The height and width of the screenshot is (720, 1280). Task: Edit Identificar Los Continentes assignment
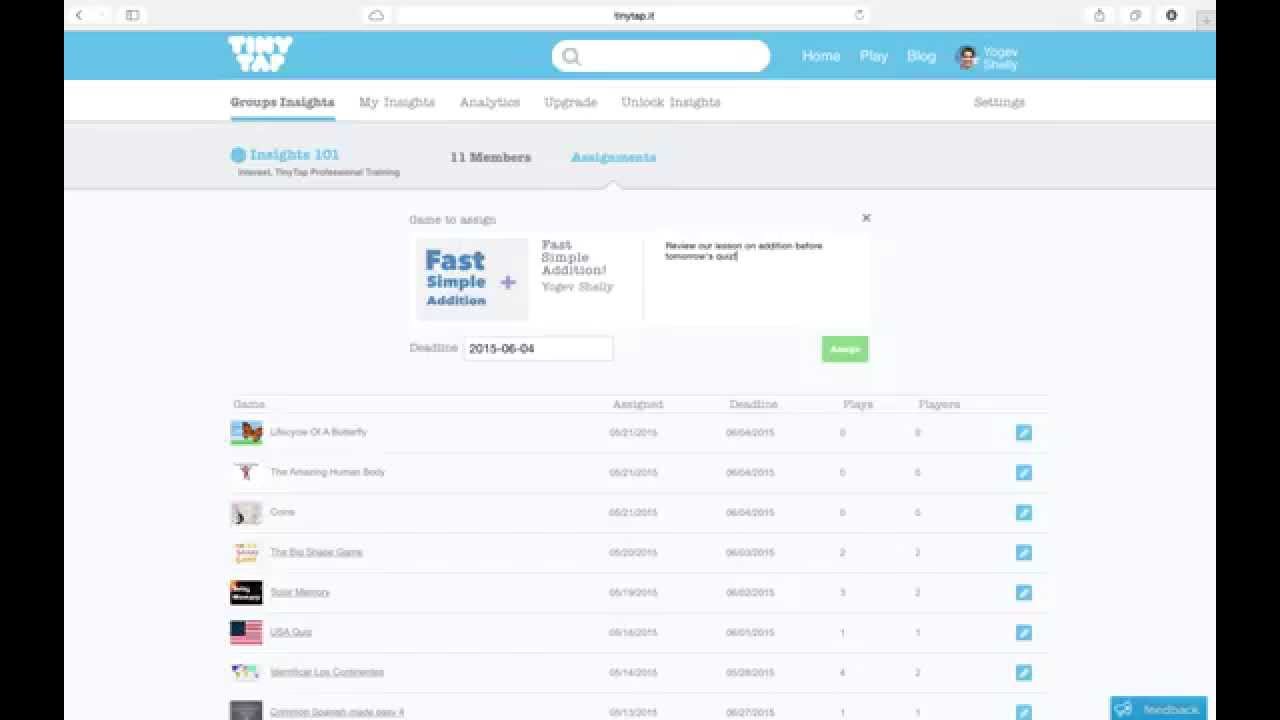pyautogui.click(x=1023, y=673)
